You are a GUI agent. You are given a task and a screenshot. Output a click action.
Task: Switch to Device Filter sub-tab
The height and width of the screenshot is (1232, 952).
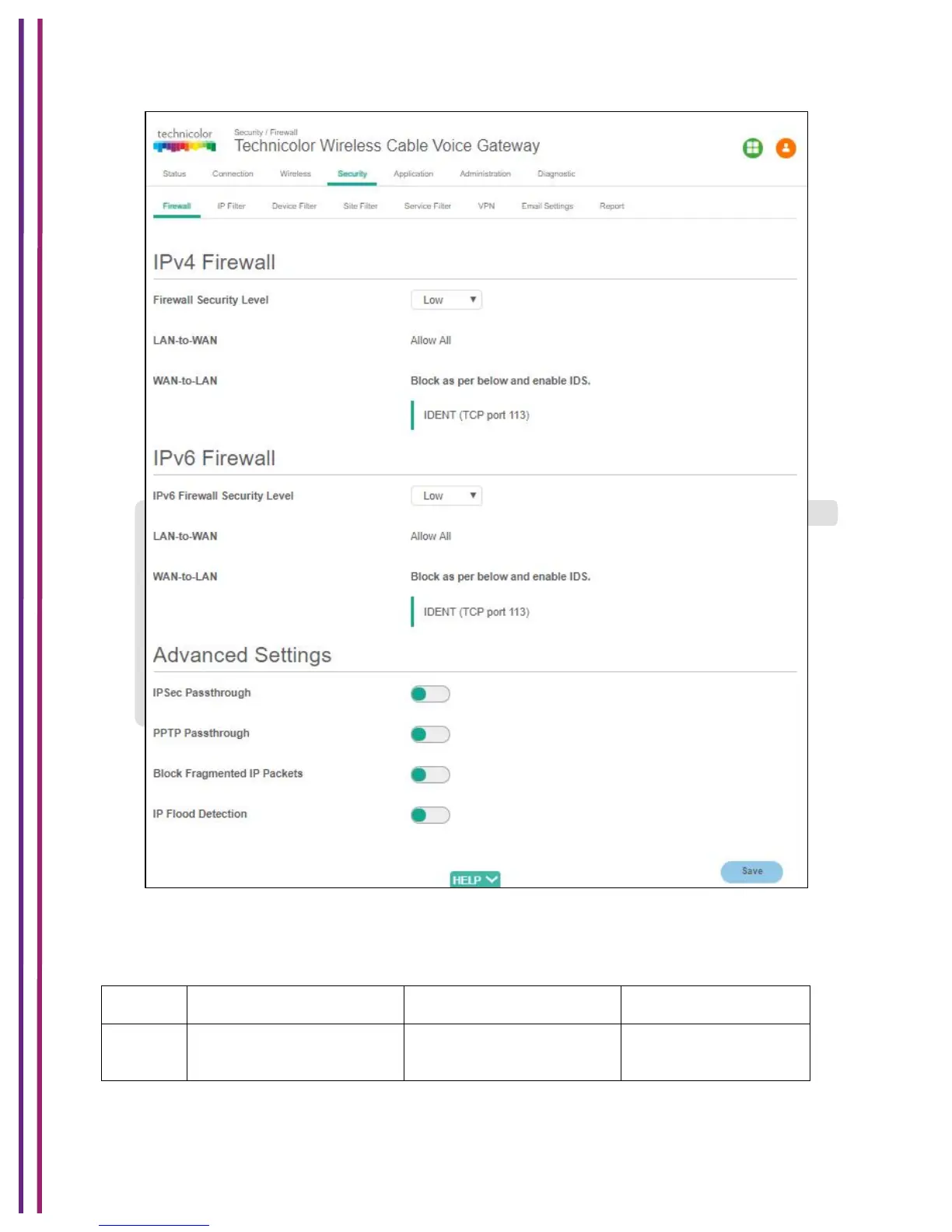(294, 206)
